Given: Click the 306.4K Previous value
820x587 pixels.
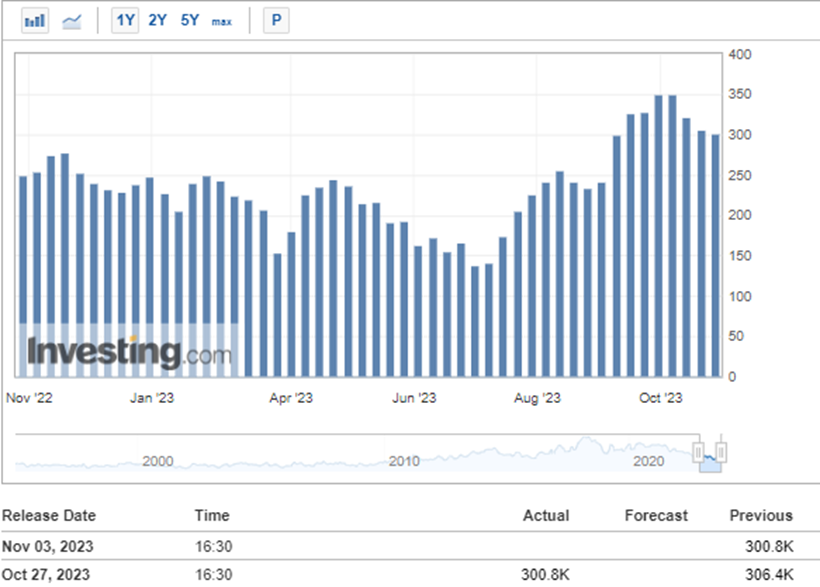Looking at the screenshot, I should click(769, 574).
